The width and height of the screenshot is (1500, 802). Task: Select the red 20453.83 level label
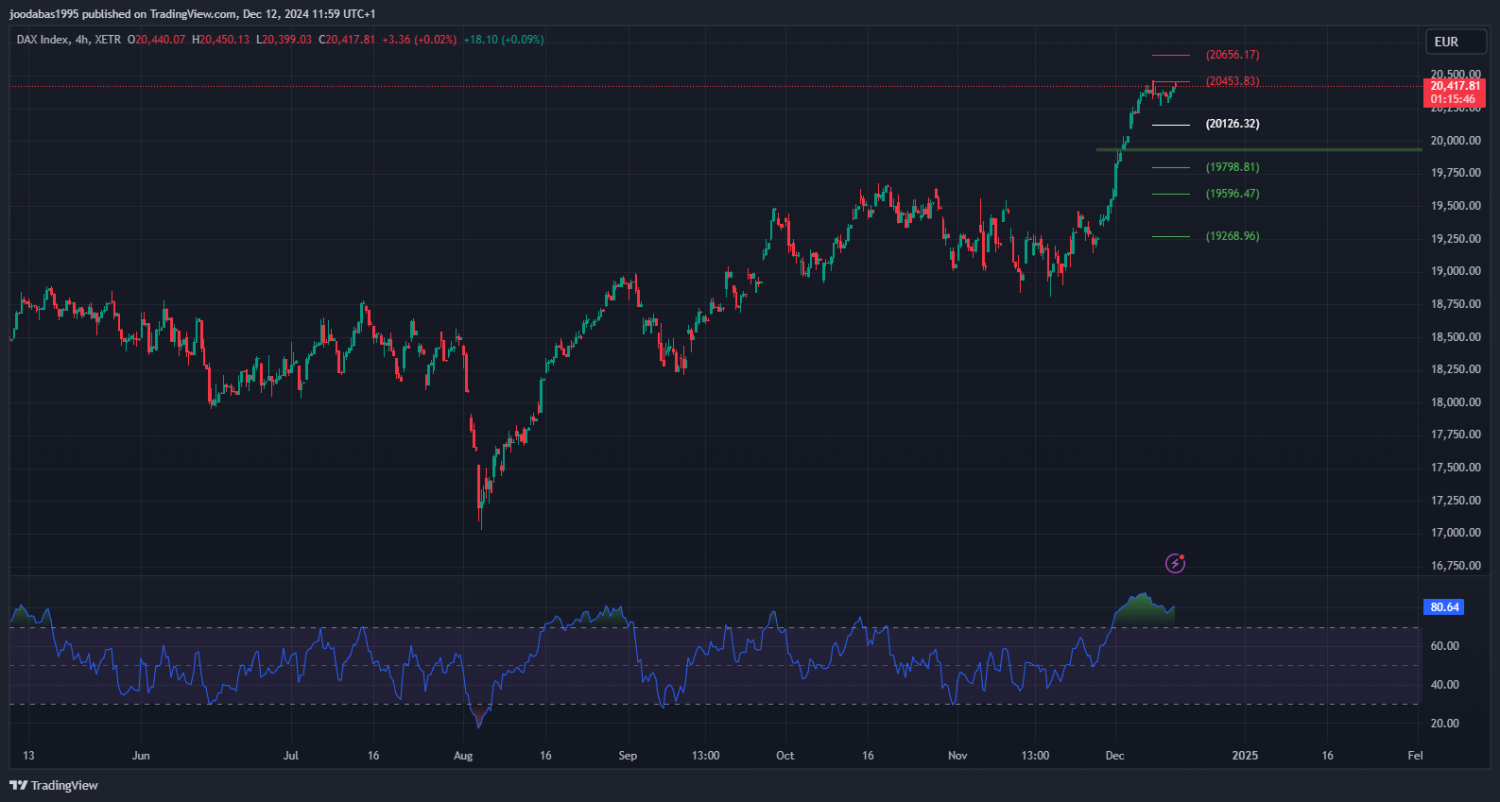(x=1231, y=82)
